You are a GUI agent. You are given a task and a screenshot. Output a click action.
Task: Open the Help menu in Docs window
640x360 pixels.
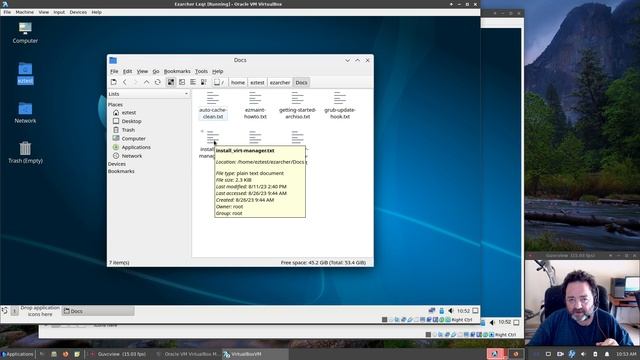(x=218, y=71)
